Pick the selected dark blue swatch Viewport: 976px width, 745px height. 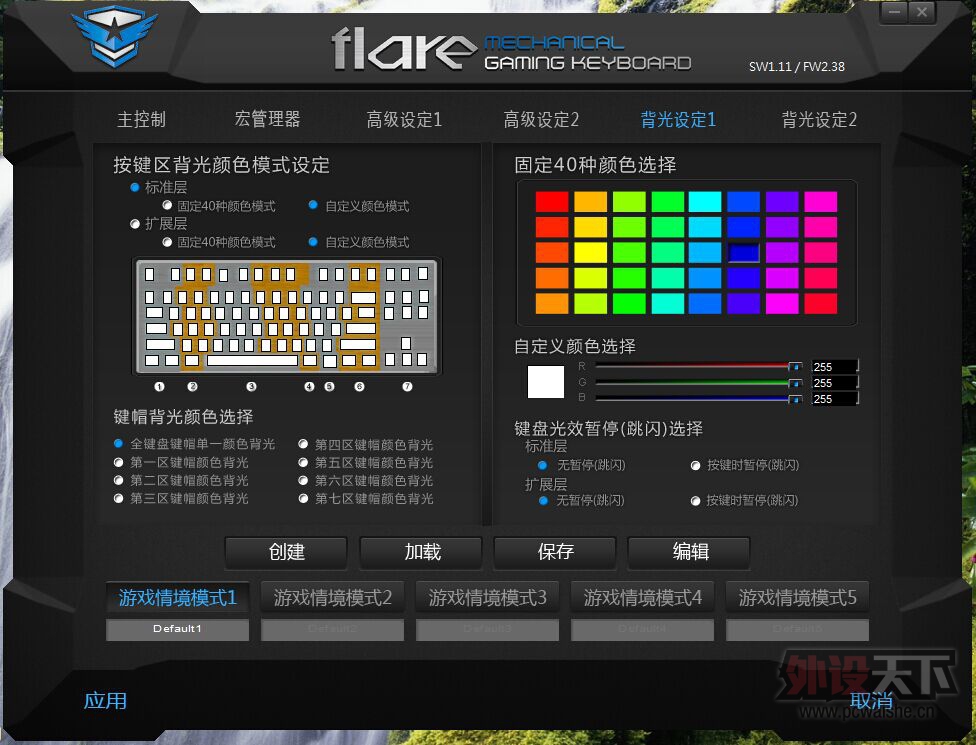pos(744,253)
